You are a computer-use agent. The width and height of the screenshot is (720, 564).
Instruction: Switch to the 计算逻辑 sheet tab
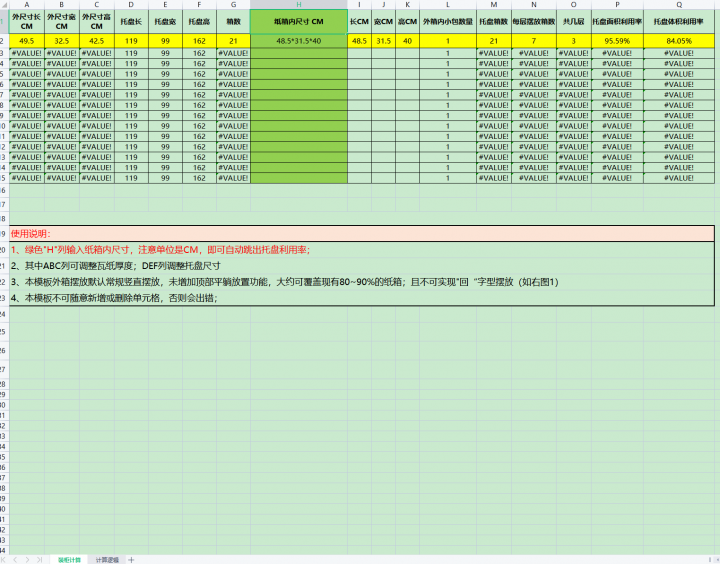tap(106, 559)
